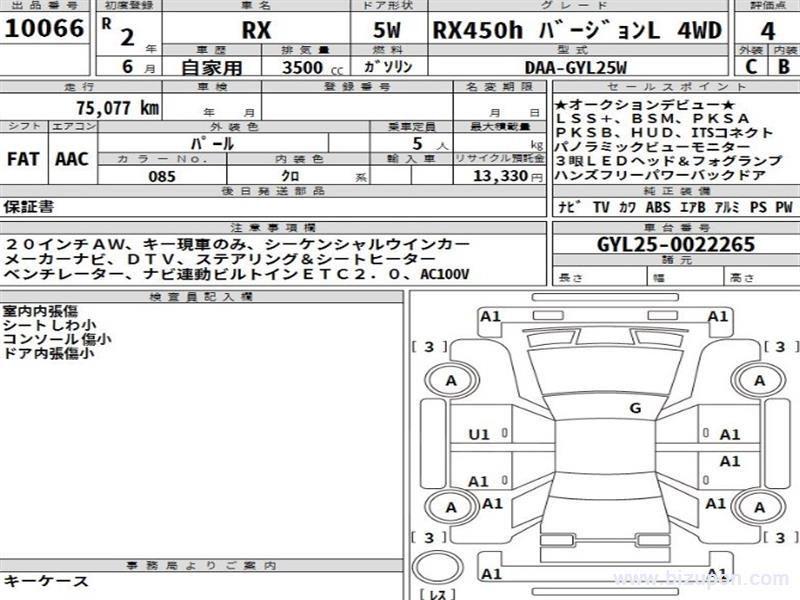This screenshot has height=600, width=800.
Task: Click the レス spare tire label
Action: (x=438, y=594)
